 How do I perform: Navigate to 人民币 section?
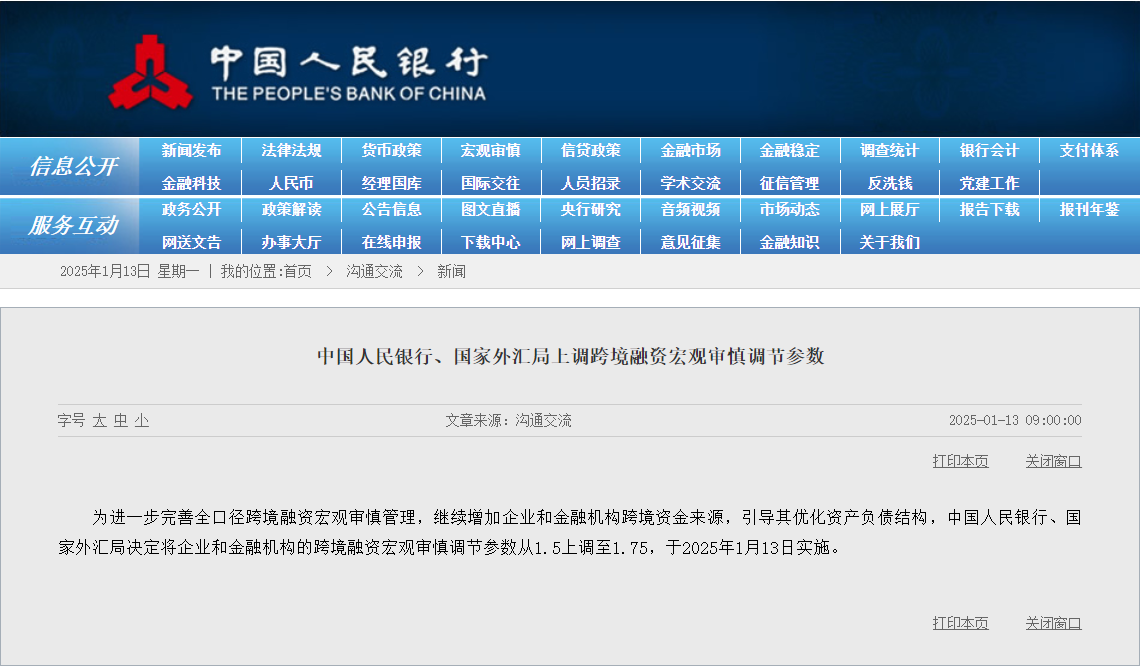(x=291, y=184)
